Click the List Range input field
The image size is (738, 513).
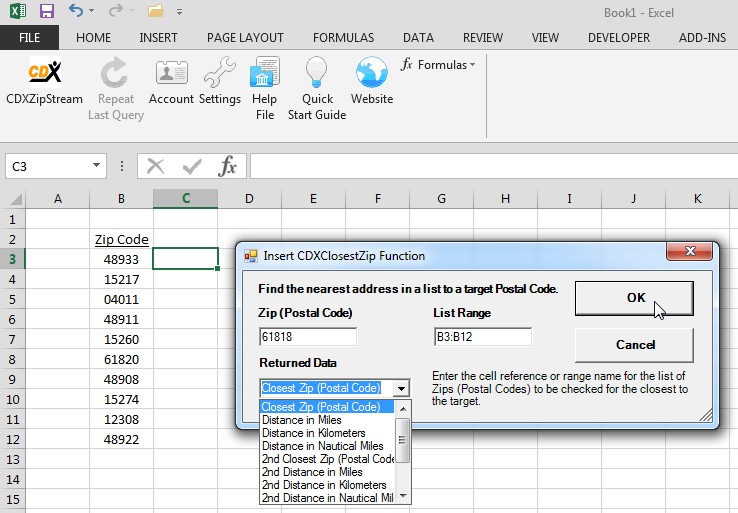tap(483, 337)
